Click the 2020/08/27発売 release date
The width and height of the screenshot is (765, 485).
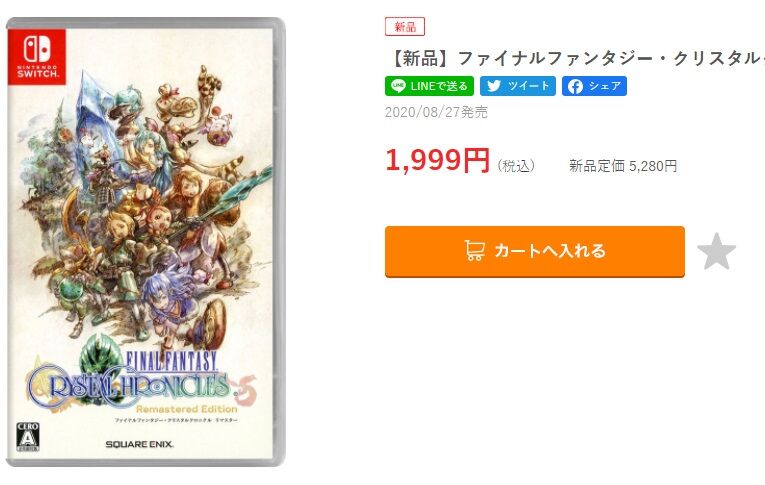point(436,112)
